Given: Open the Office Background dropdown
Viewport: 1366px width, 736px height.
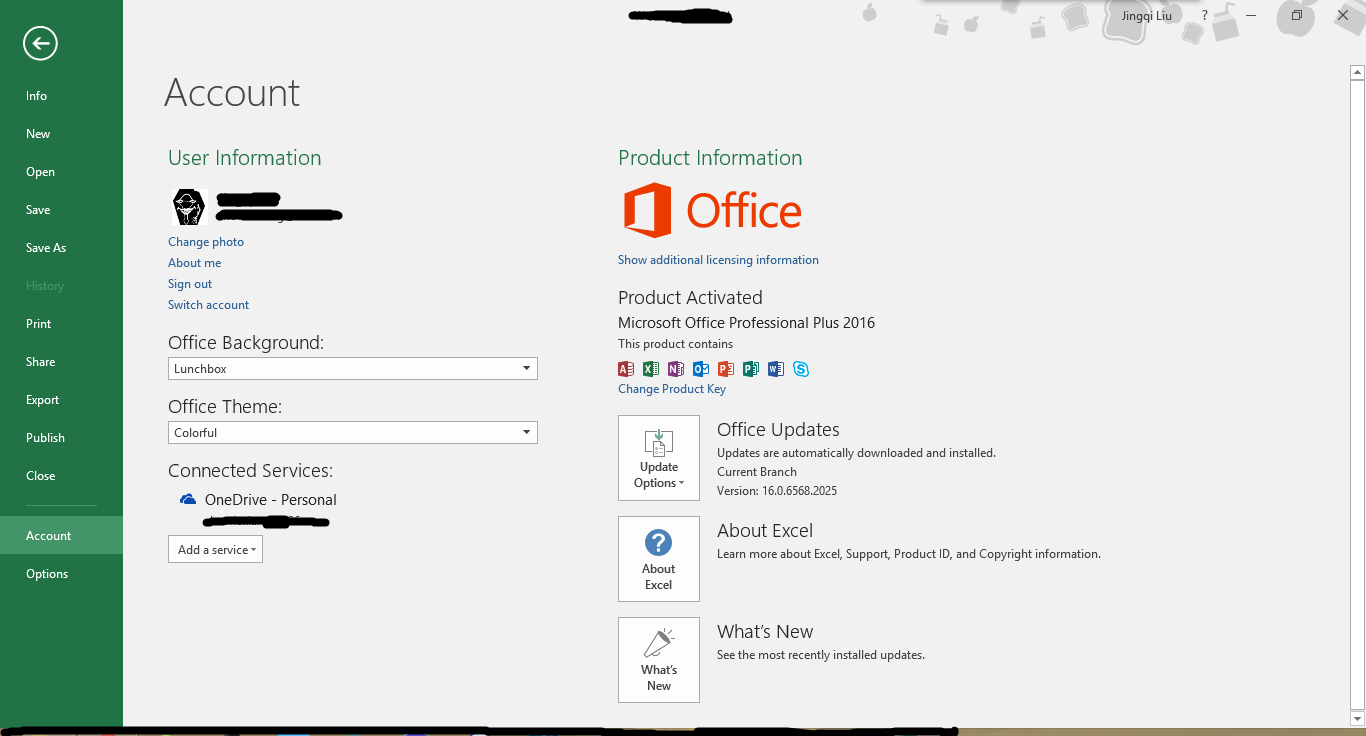Looking at the screenshot, I should tap(353, 368).
